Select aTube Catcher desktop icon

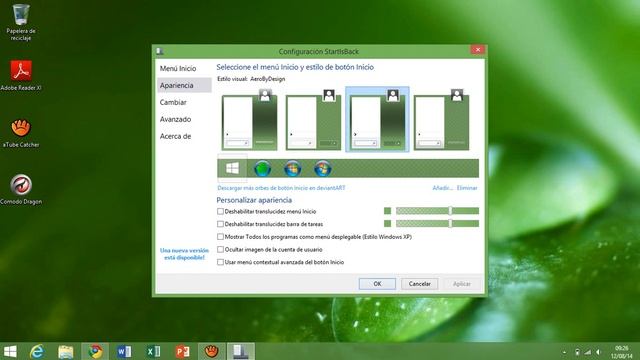pyautogui.click(x=21, y=133)
